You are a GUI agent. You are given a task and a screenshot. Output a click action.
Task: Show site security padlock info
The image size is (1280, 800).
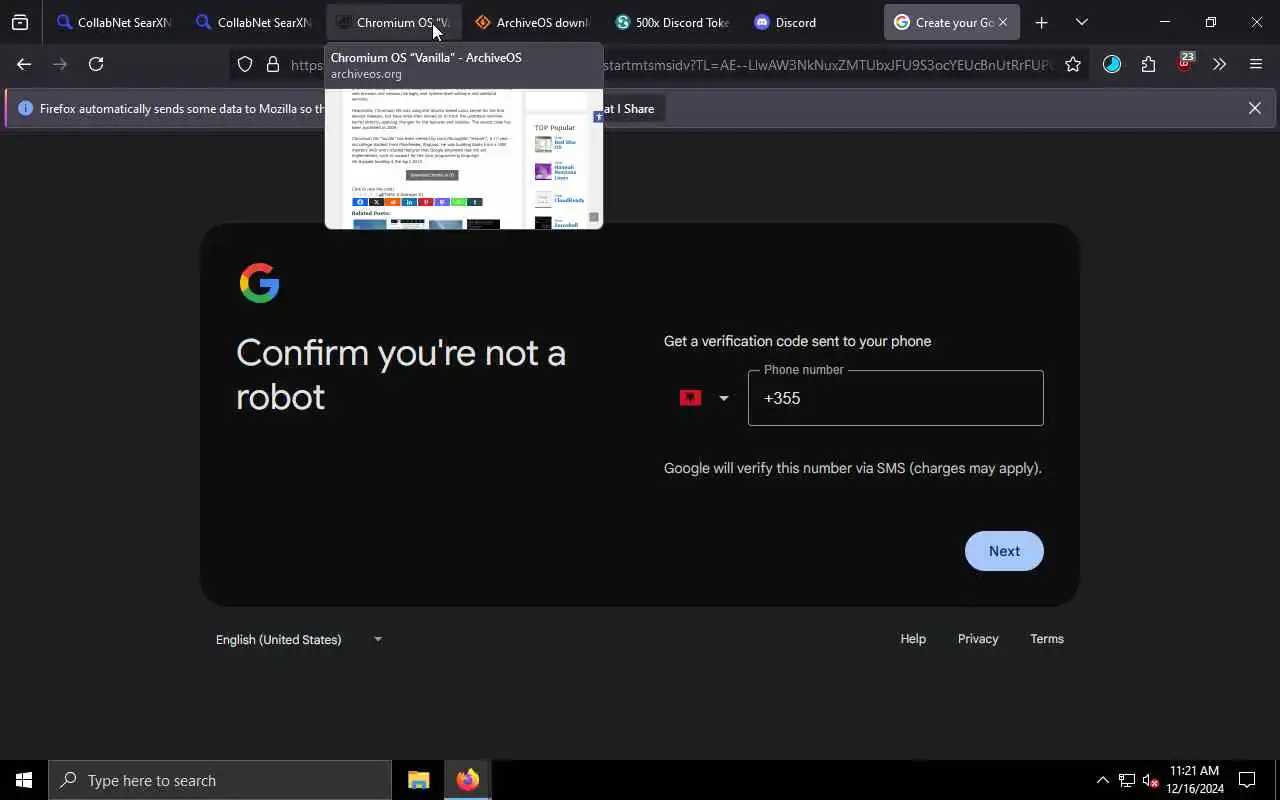click(x=272, y=65)
